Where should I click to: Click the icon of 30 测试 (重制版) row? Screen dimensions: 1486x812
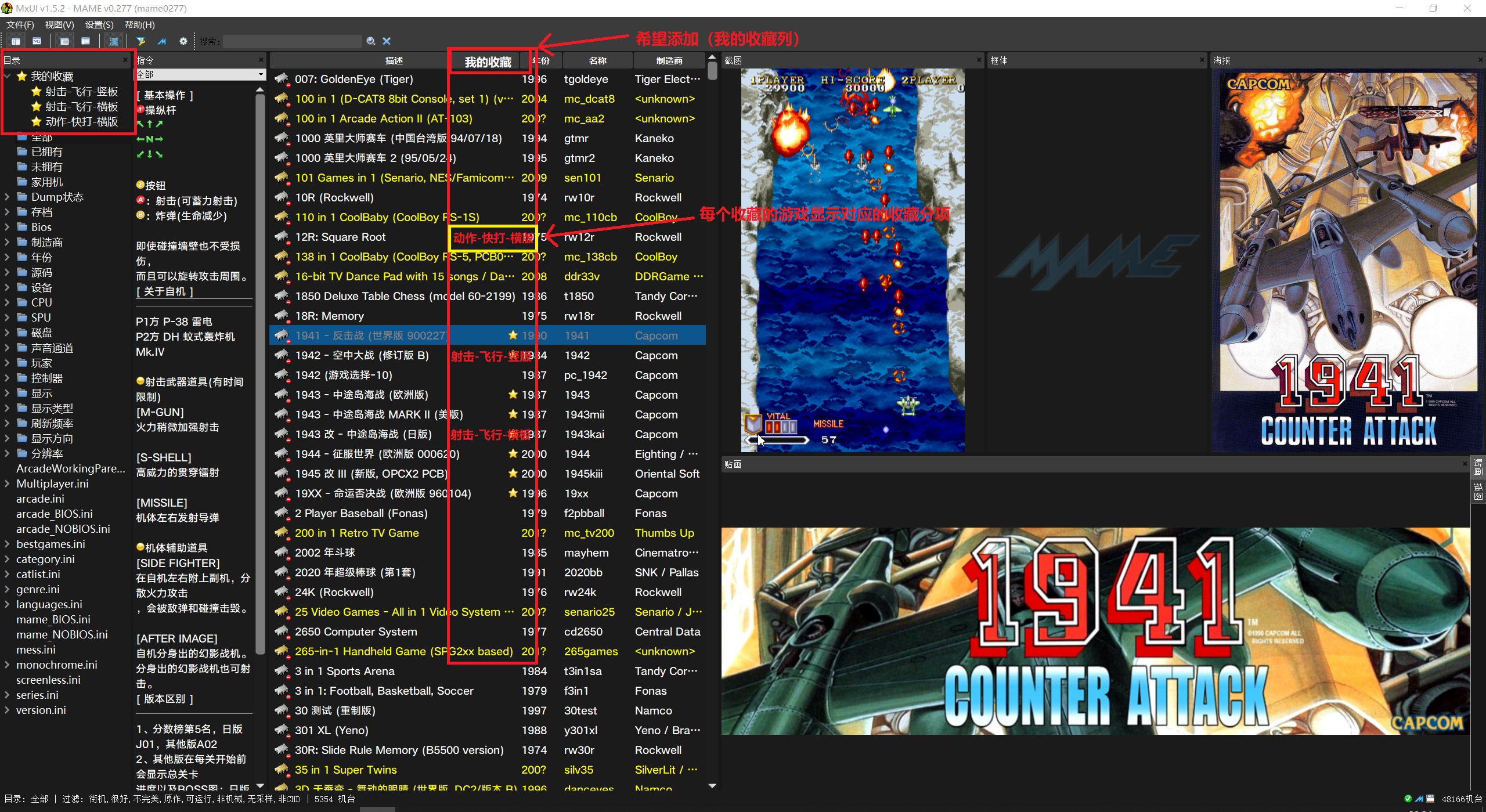coord(282,710)
